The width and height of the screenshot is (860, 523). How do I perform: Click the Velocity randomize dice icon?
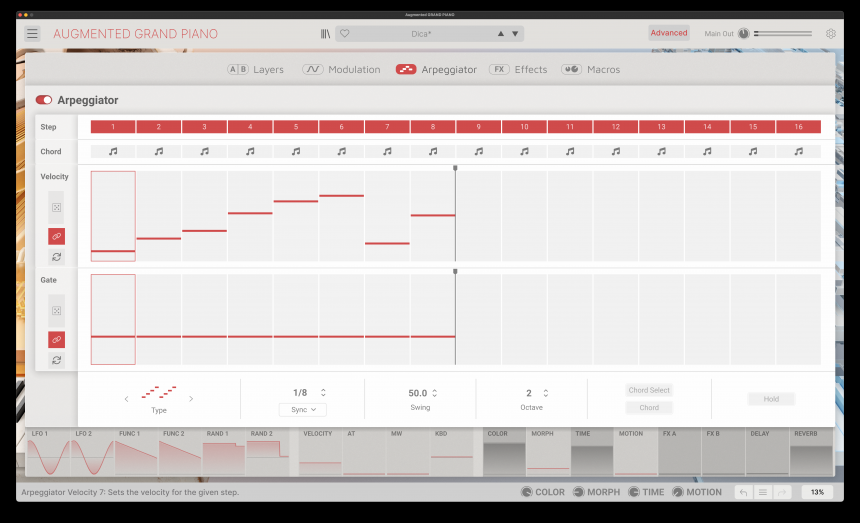point(56,207)
